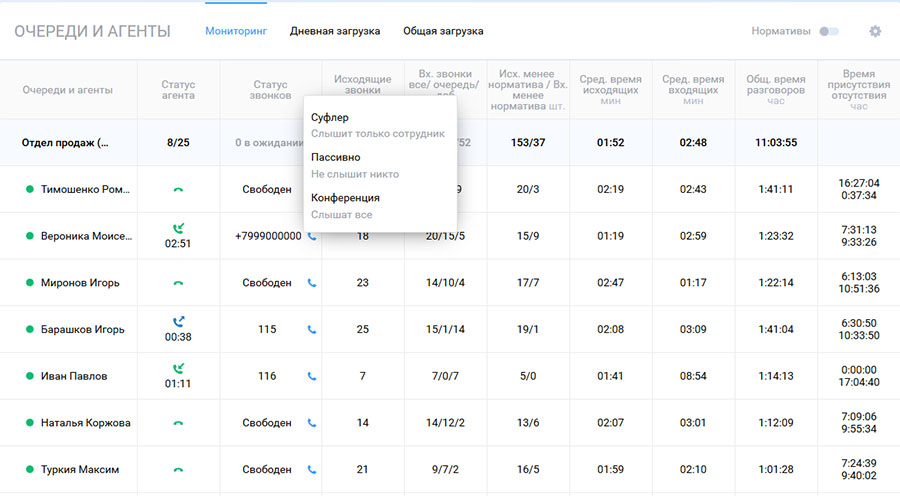This screenshot has height=496, width=900.
Task: Select Суфлер listening mode
Action: coord(378,125)
